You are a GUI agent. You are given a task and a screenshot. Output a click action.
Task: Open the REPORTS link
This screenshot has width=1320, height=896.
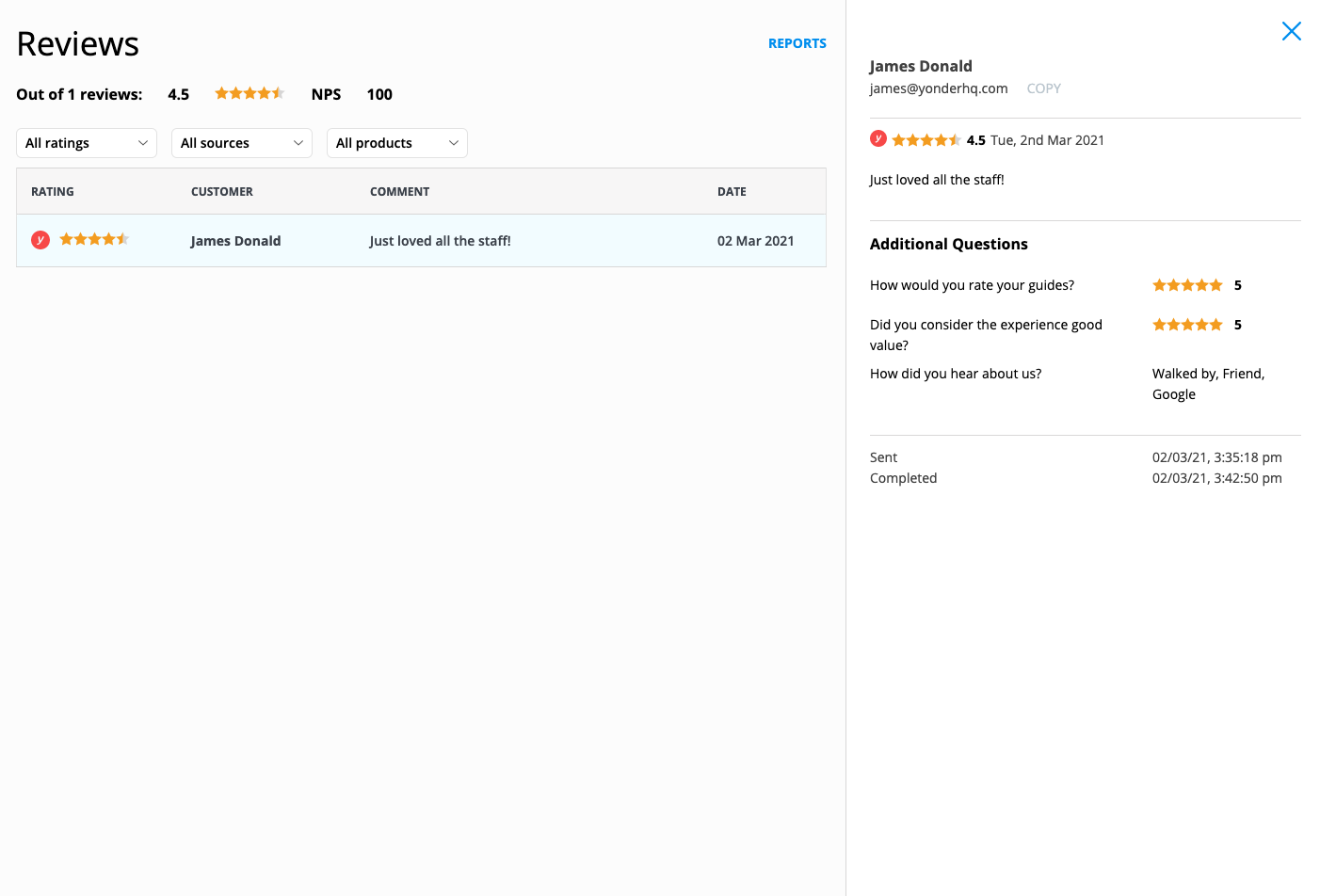pos(797,43)
